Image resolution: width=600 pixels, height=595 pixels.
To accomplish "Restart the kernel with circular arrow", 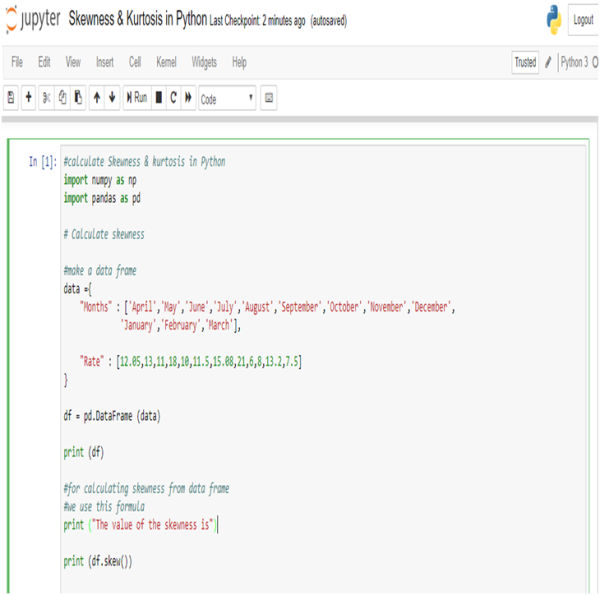I will click(173, 99).
